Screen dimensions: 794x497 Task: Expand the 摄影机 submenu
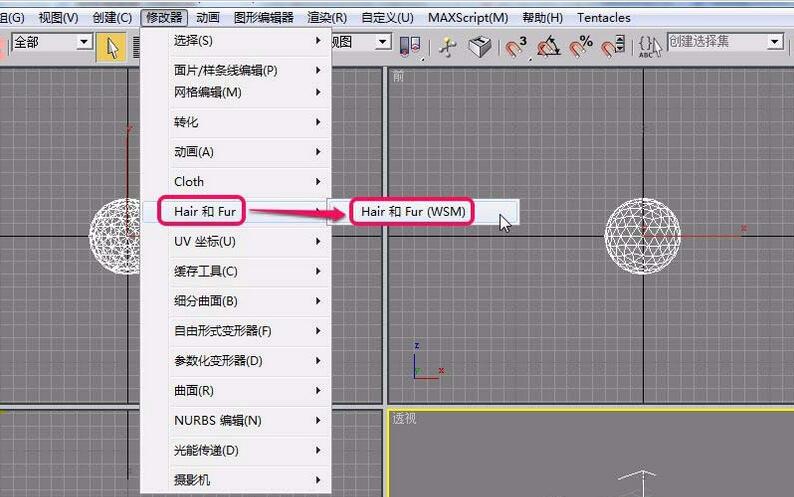pyautogui.click(x=236, y=480)
